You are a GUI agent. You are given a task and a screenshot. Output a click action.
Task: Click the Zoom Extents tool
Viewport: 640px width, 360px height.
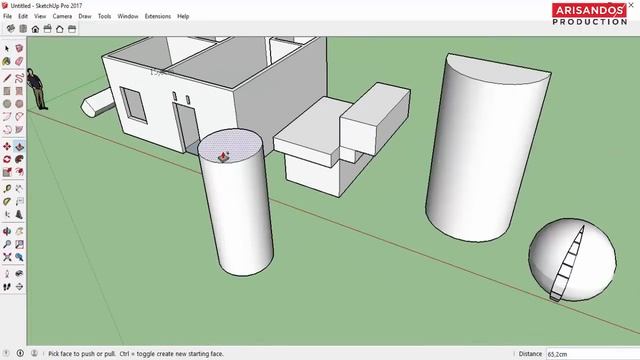click(7, 257)
